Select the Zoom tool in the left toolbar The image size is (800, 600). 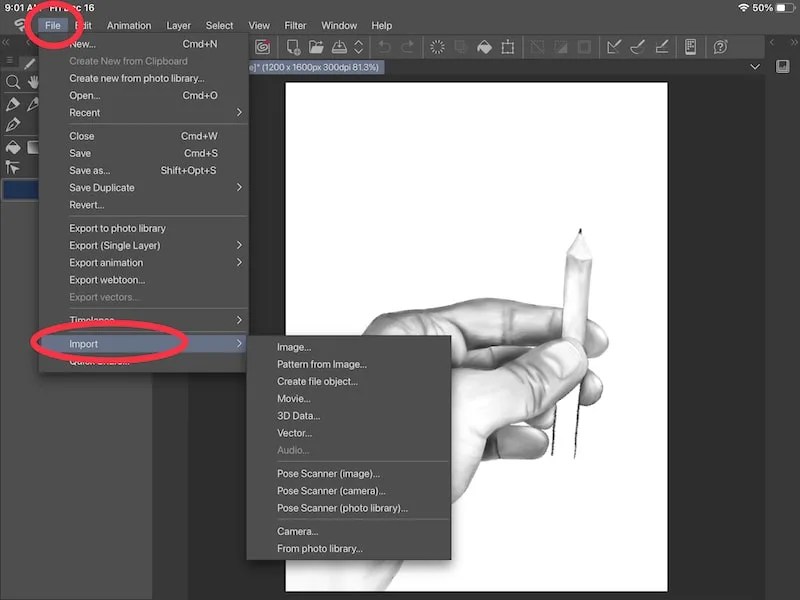coord(13,82)
